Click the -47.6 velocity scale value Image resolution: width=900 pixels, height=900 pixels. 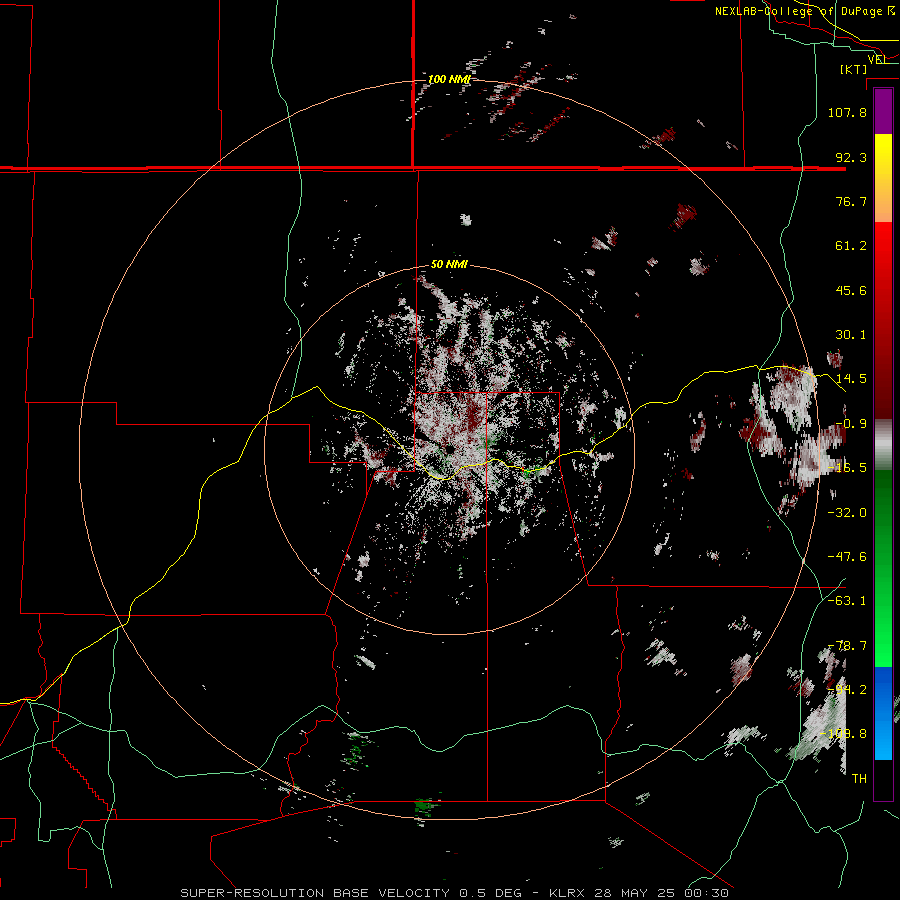[x=847, y=557]
